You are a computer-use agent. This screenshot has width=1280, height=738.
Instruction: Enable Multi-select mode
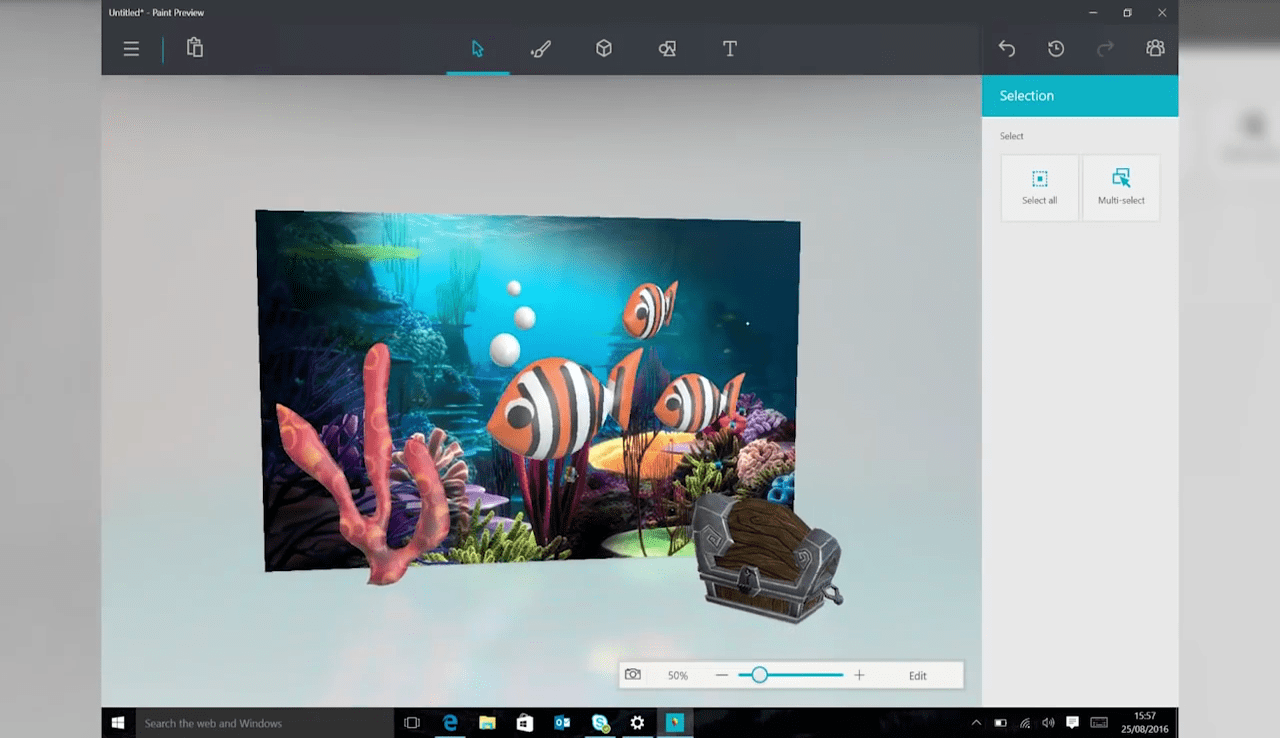click(1120, 187)
